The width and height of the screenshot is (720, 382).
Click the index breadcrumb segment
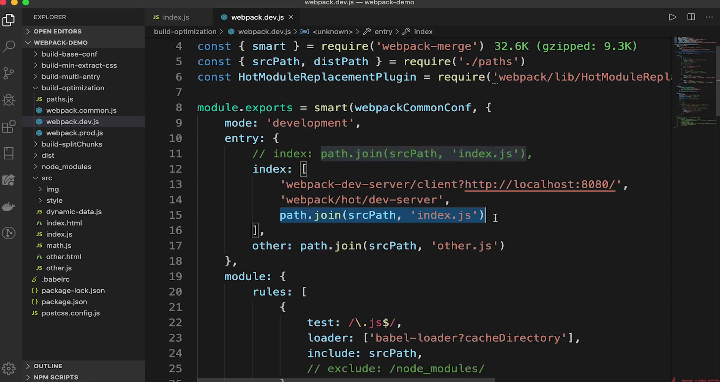click(423, 32)
